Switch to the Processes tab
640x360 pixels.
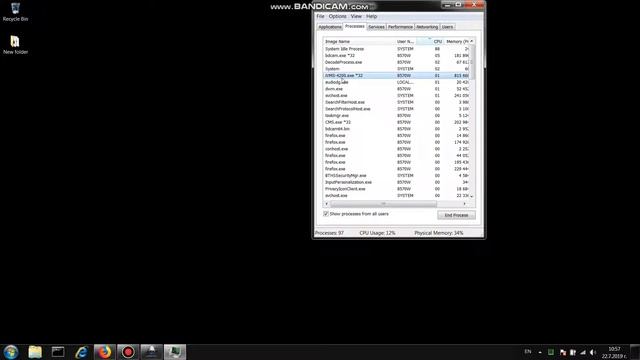354,26
